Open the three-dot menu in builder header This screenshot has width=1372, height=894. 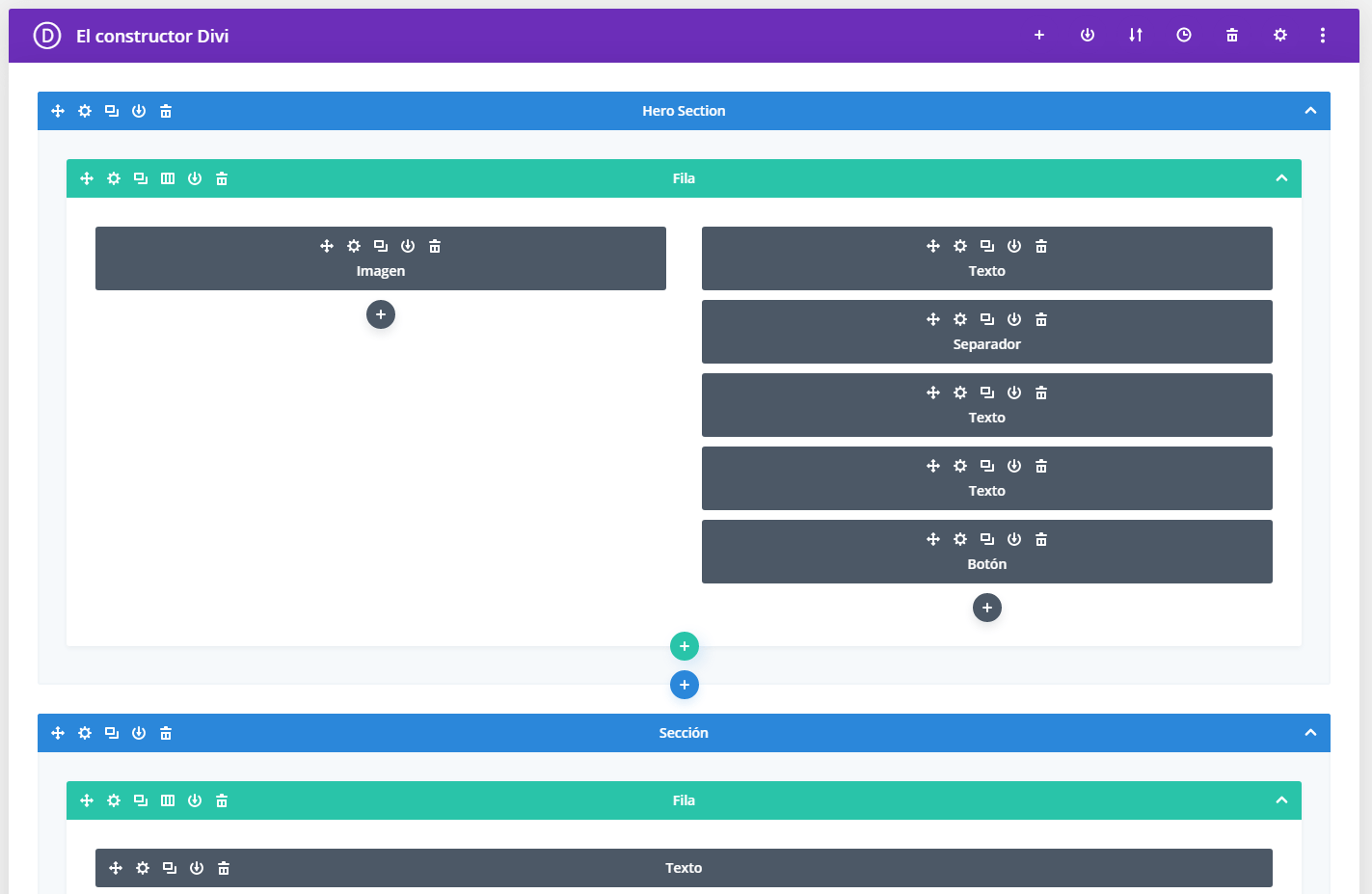[x=1323, y=35]
